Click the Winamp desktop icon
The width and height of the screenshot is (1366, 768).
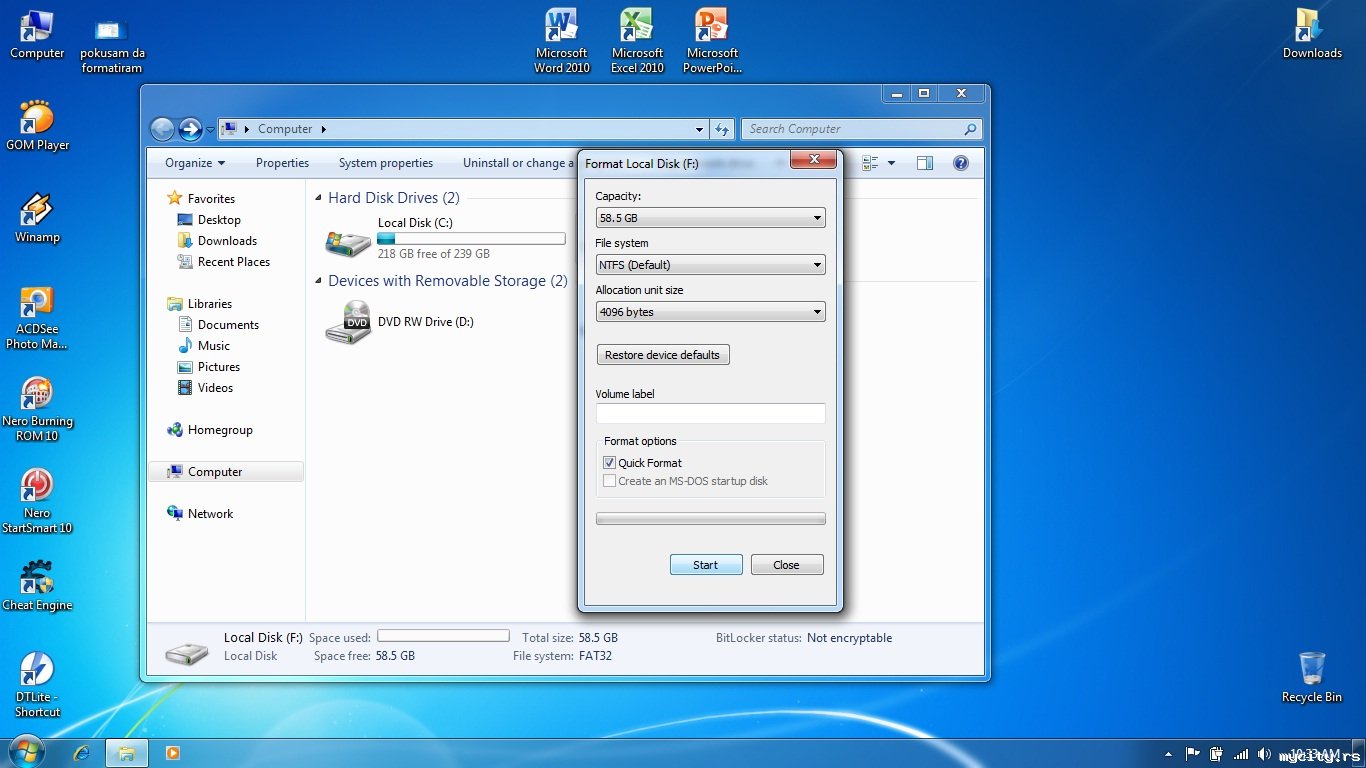click(37, 212)
